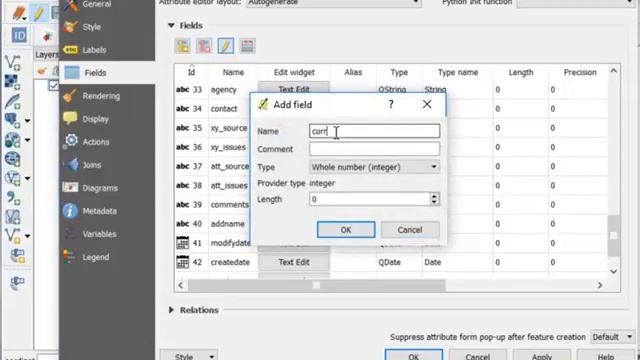The image size is (640, 360).
Task: Toggle editing mode pencil icon in Fields toolbar
Action: click(226, 46)
